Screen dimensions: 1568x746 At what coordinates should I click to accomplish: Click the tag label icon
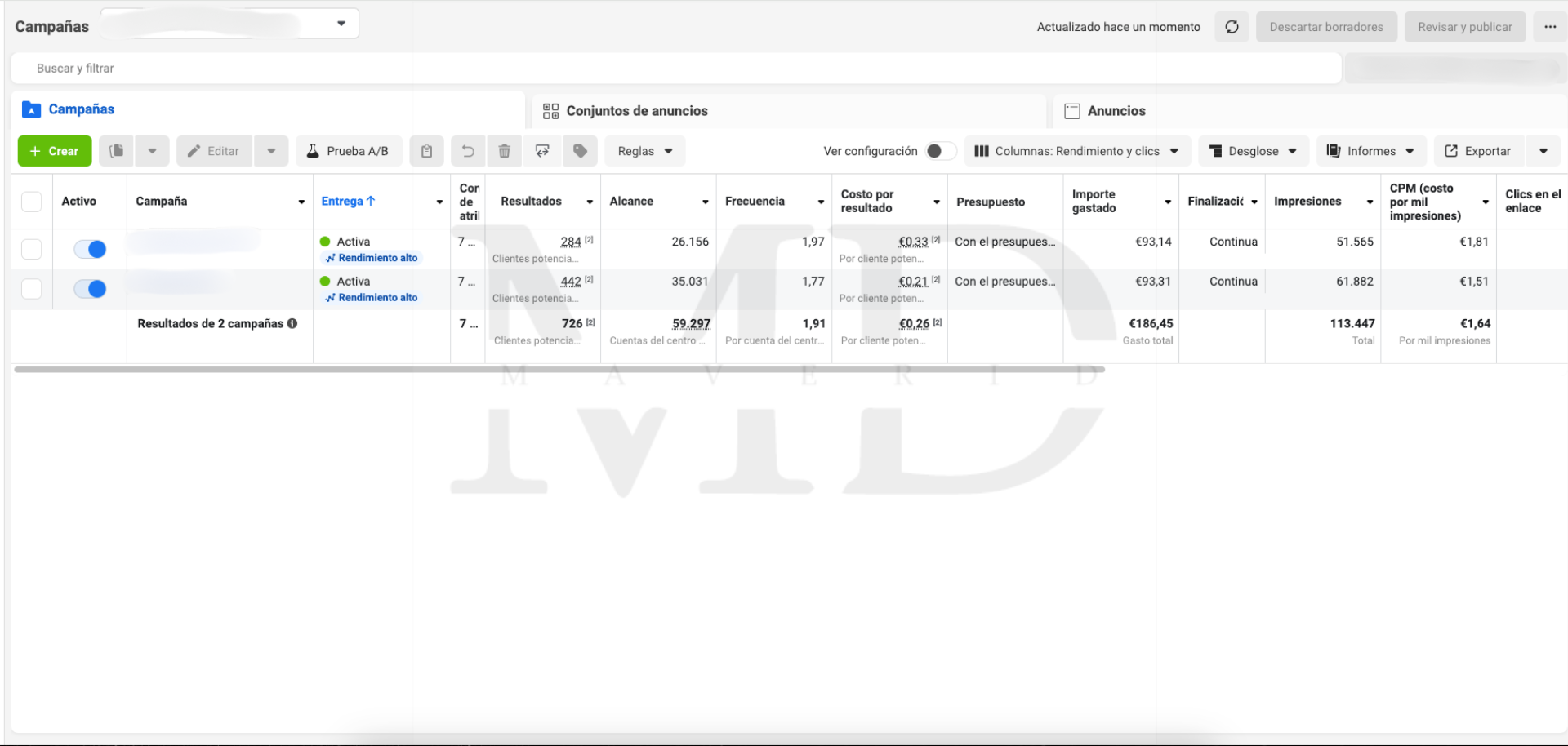point(580,151)
